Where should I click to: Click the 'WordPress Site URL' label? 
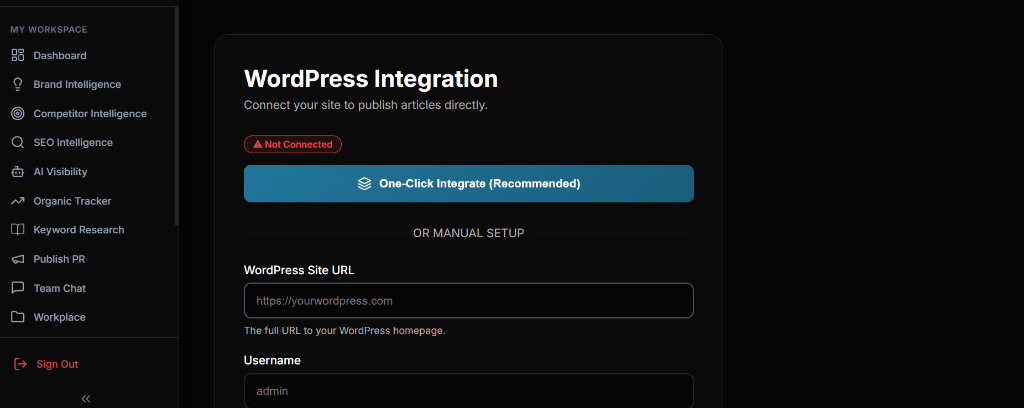coord(299,270)
